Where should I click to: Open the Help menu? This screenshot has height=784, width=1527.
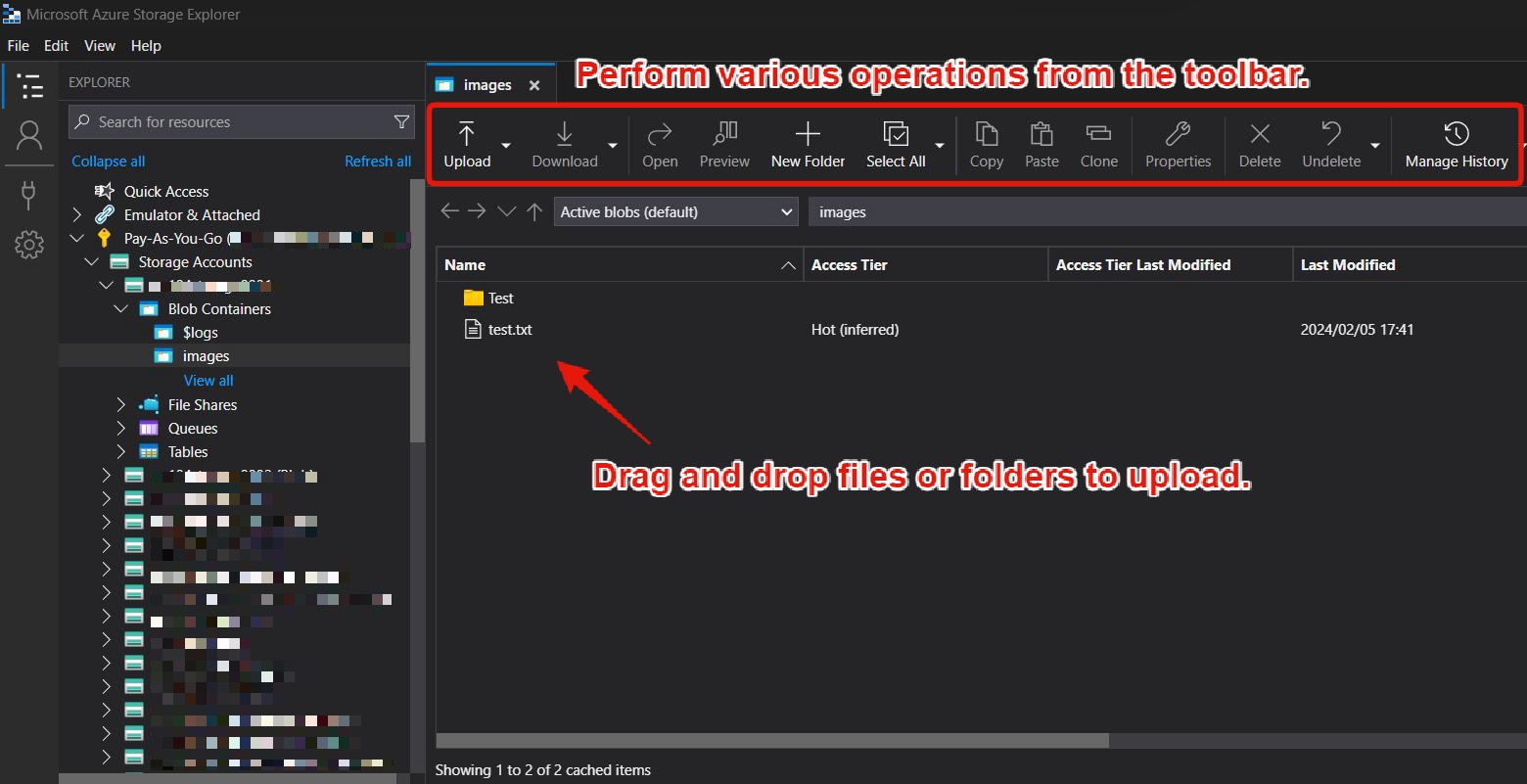pyautogui.click(x=146, y=45)
